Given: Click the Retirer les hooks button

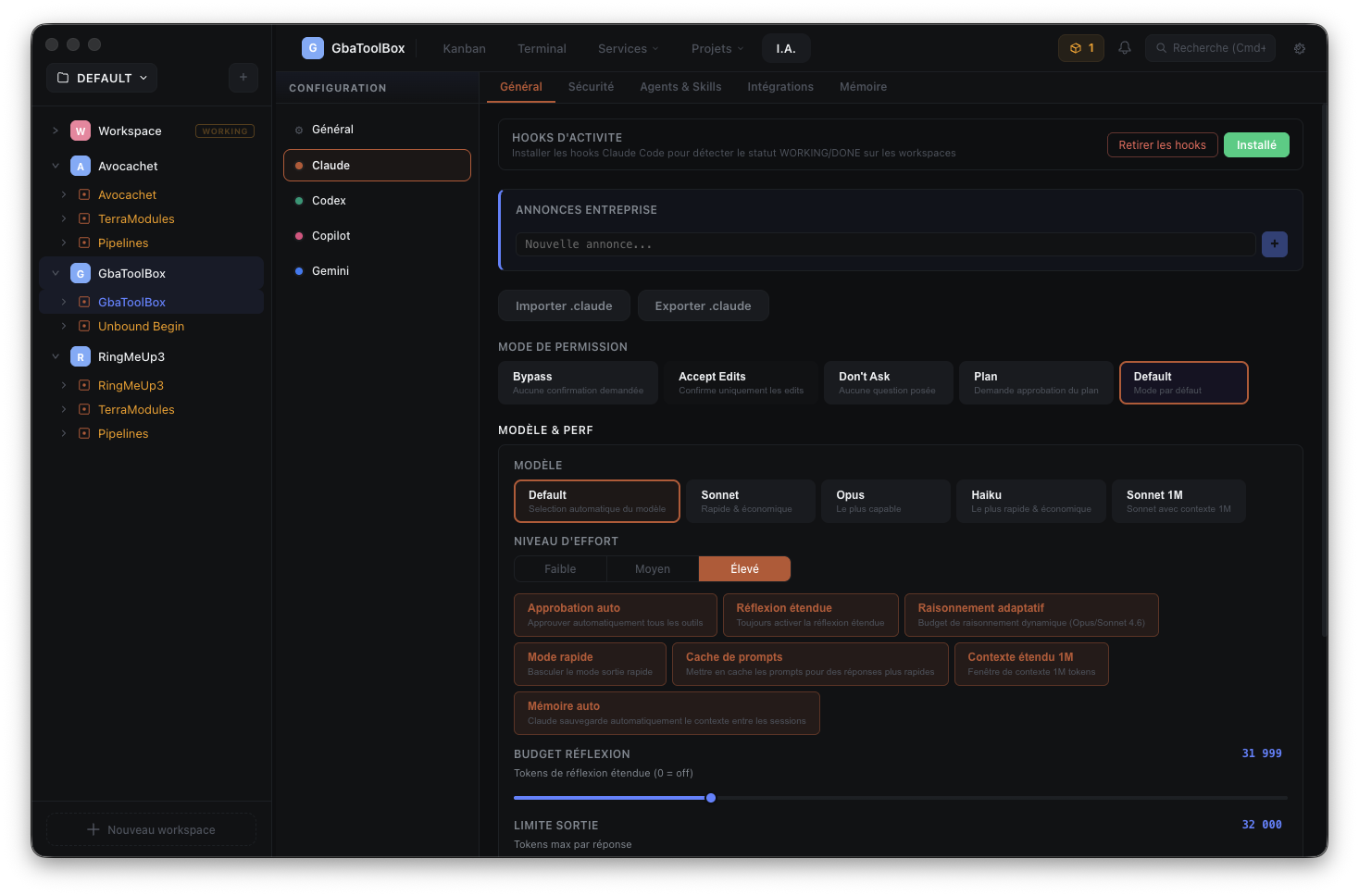Looking at the screenshot, I should click(1162, 145).
